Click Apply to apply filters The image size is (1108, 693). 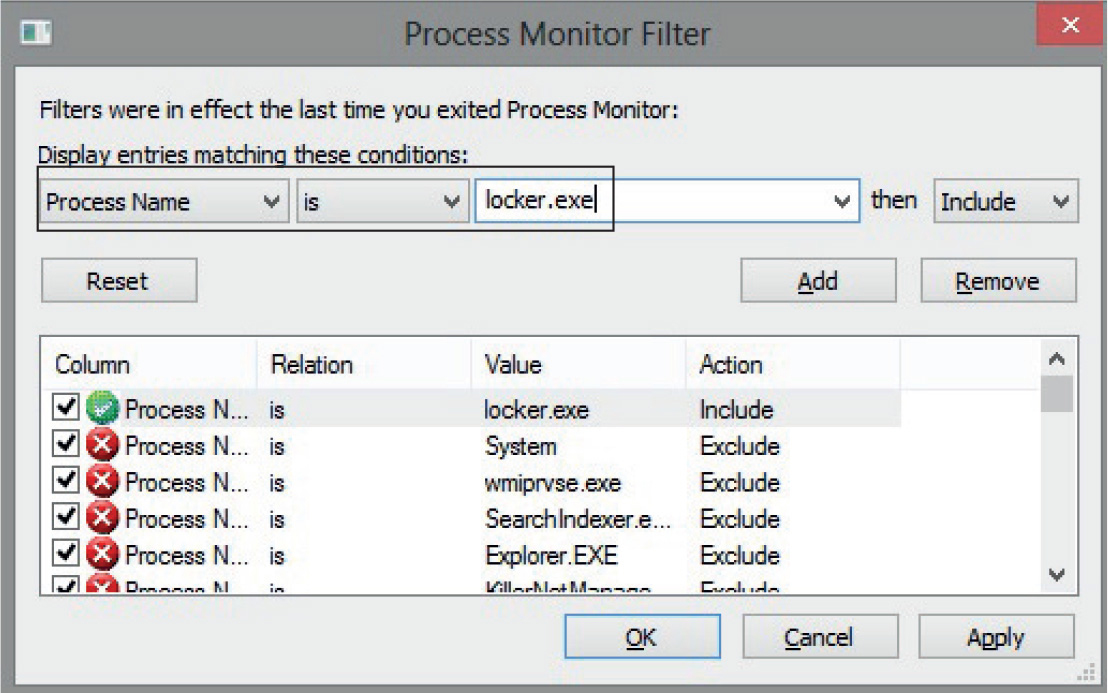click(995, 637)
